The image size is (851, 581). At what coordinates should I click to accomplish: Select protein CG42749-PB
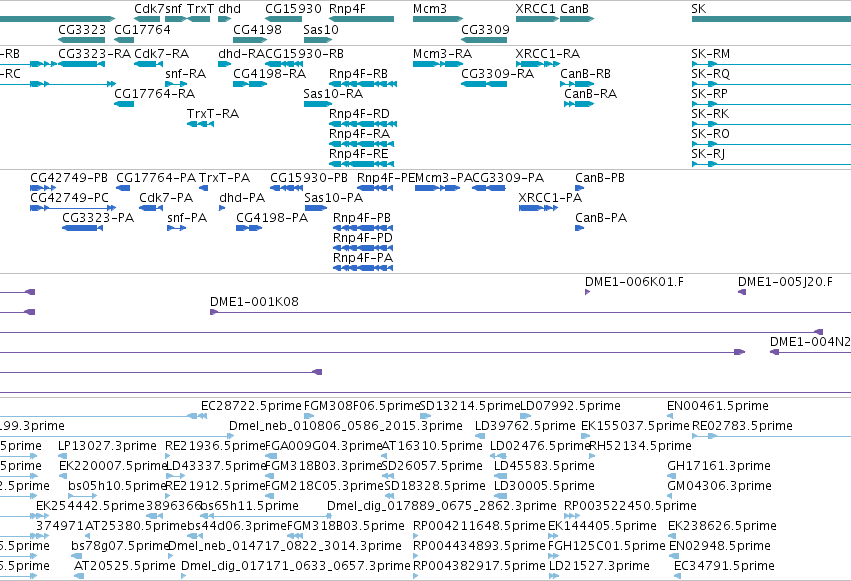coord(69,178)
